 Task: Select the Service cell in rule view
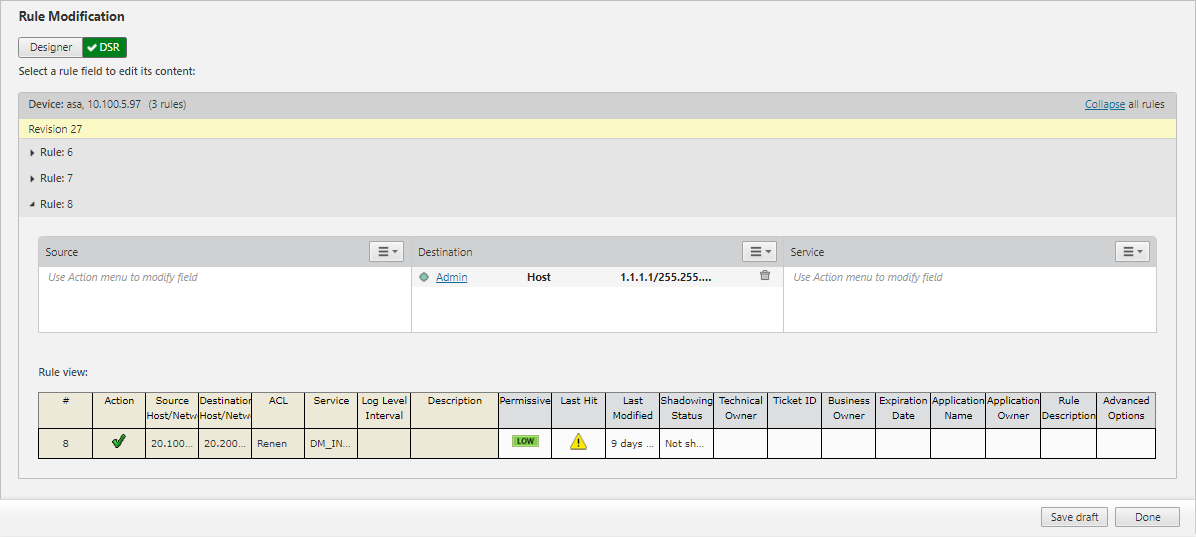[x=330, y=443]
